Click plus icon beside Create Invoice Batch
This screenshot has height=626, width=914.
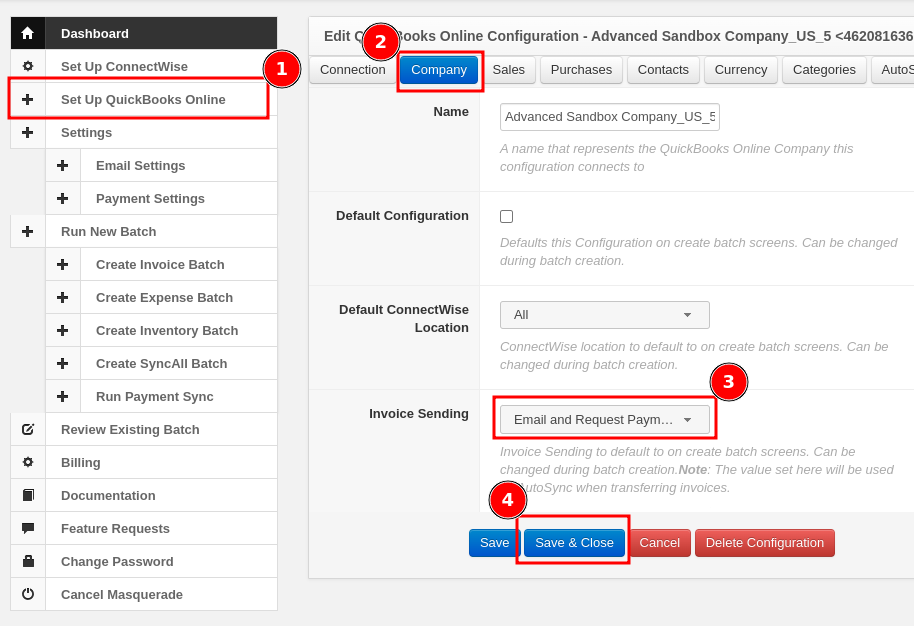pos(62,265)
